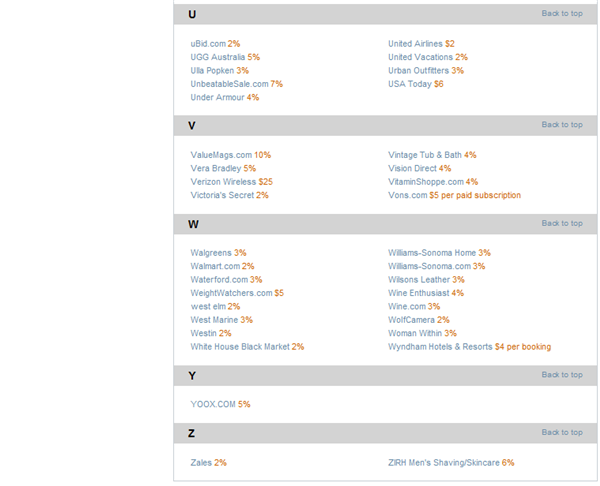Open Zales 2% store link
Screen dimensions: 600x486
click(x=209, y=463)
